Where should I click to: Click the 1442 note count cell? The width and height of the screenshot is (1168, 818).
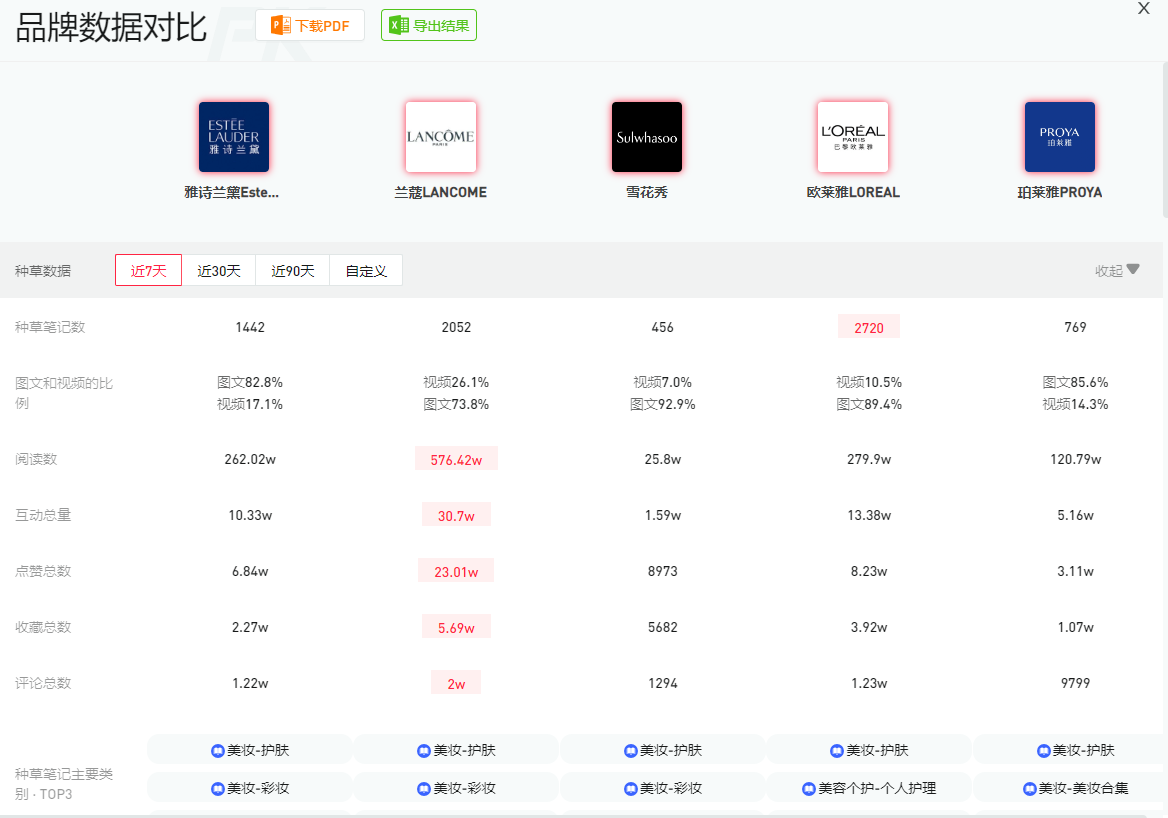pos(250,327)
